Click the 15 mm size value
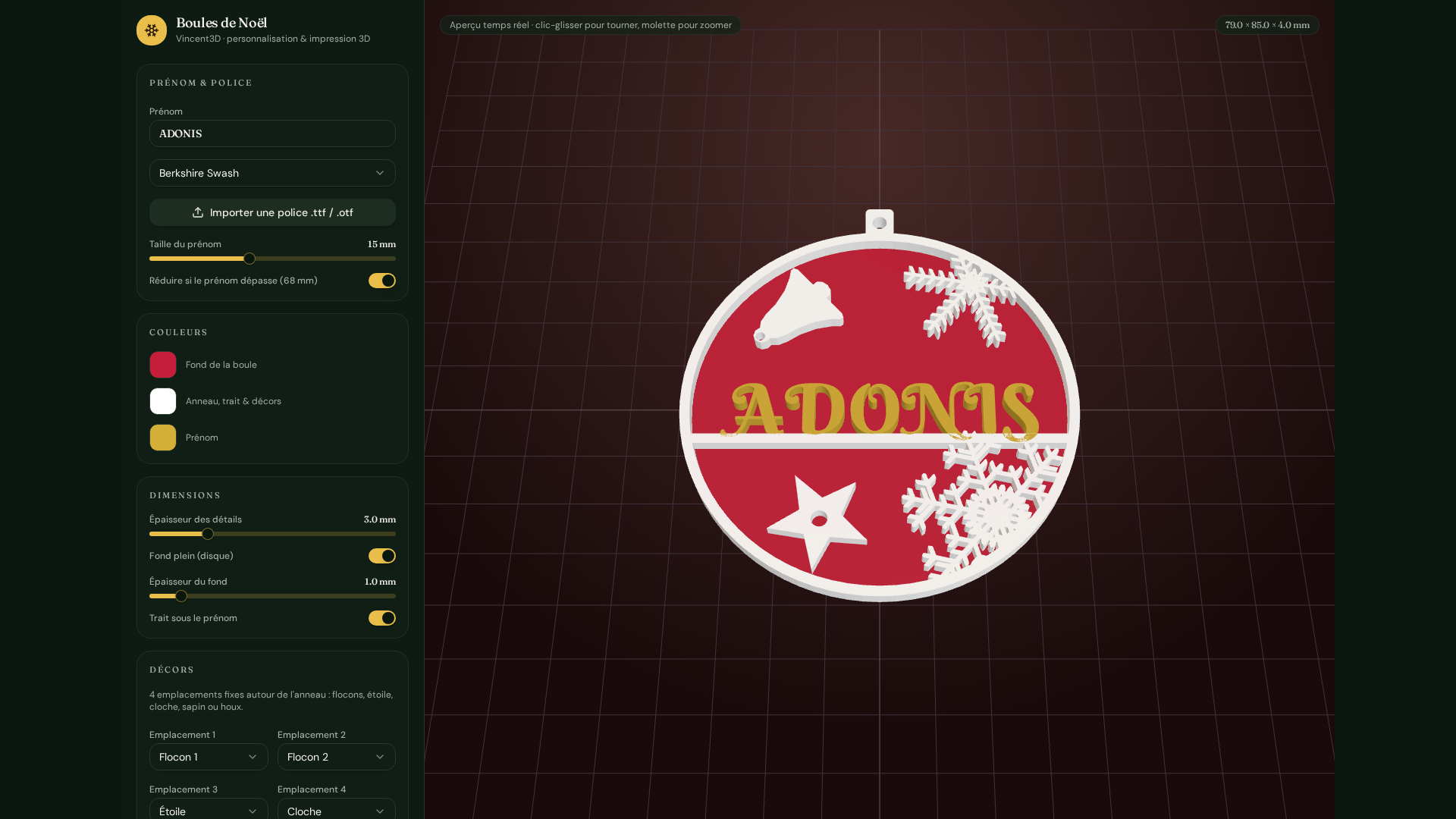The image size is (1456, 819). coord(381,244)
